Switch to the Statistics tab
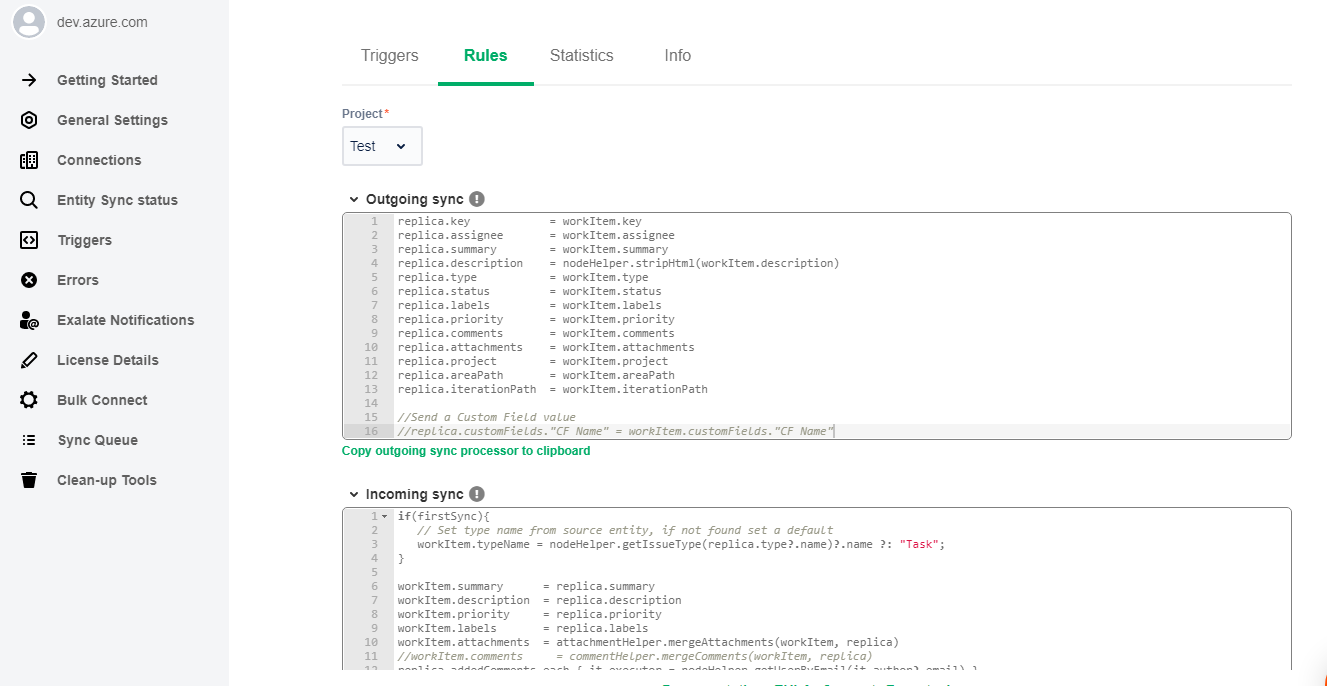The image size is (1327, 686). tap(582, 56)
